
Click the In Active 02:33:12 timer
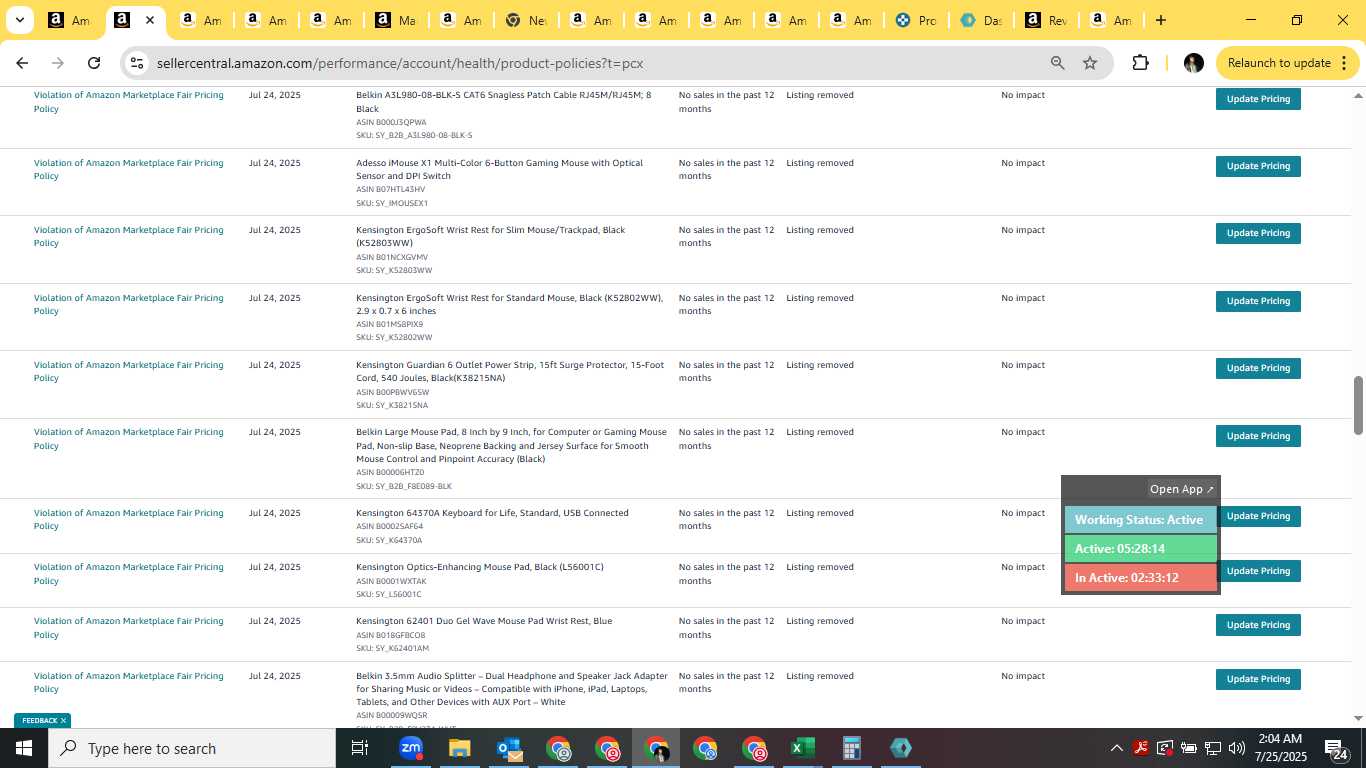pyautogui.click(x=1140, y=578)
